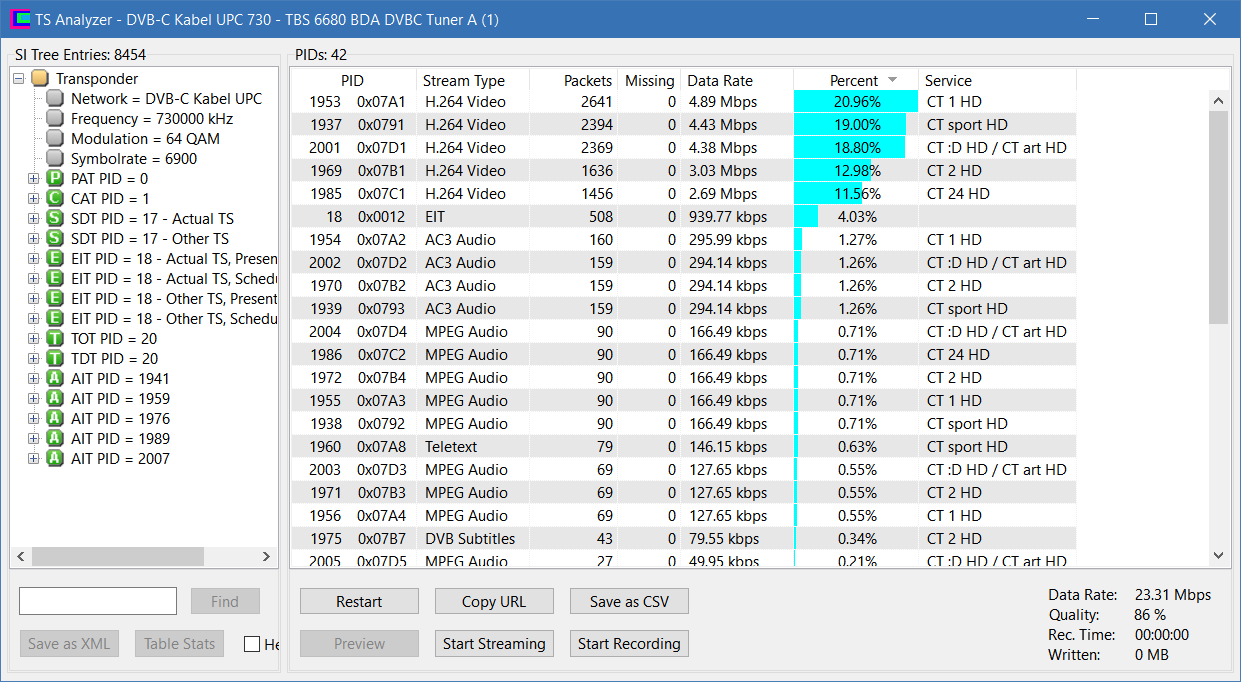Viewport: 1241px width, 682px height.
Task: Toggle the checkbox next to Table Stats
Action: [252, 644]
